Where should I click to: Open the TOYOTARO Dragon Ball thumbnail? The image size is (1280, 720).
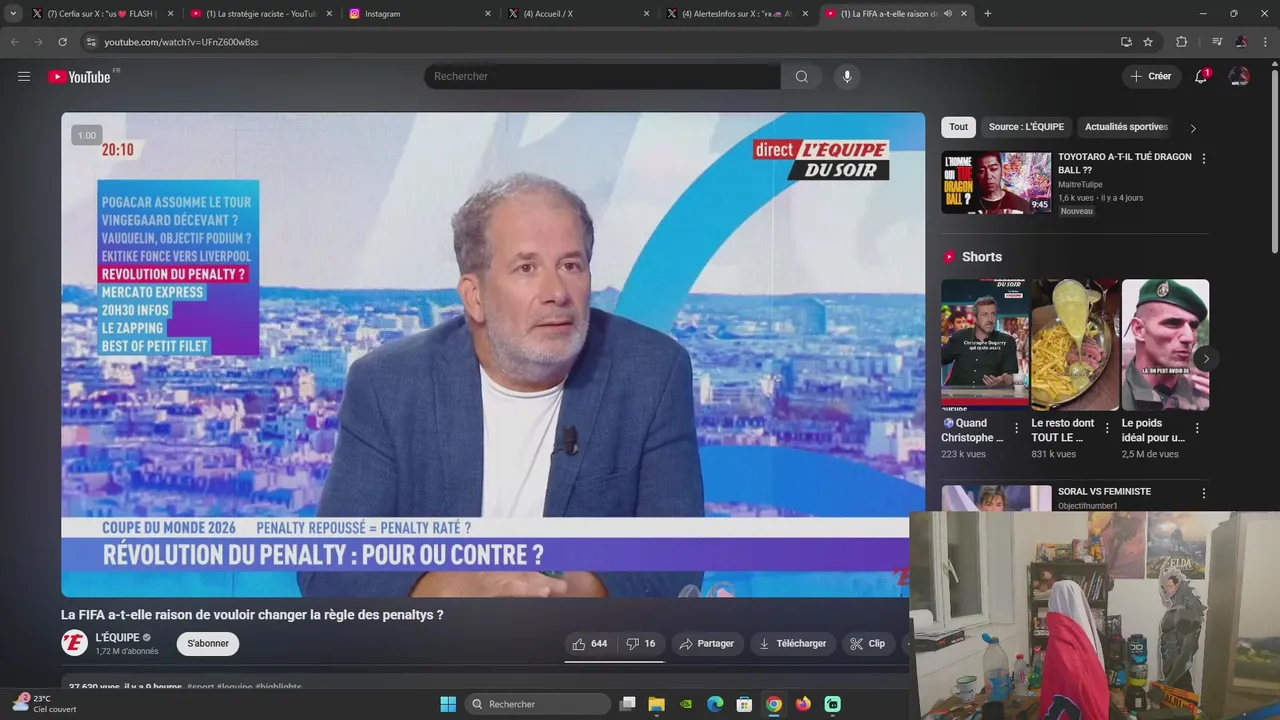996,182
